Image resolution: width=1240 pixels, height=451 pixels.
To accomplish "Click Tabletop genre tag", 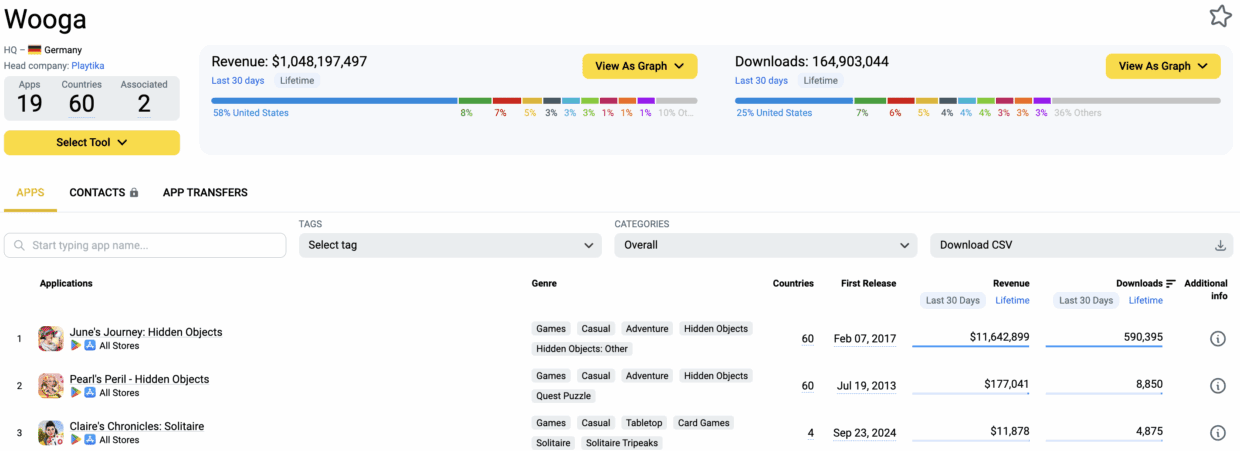I will [644, 423].
